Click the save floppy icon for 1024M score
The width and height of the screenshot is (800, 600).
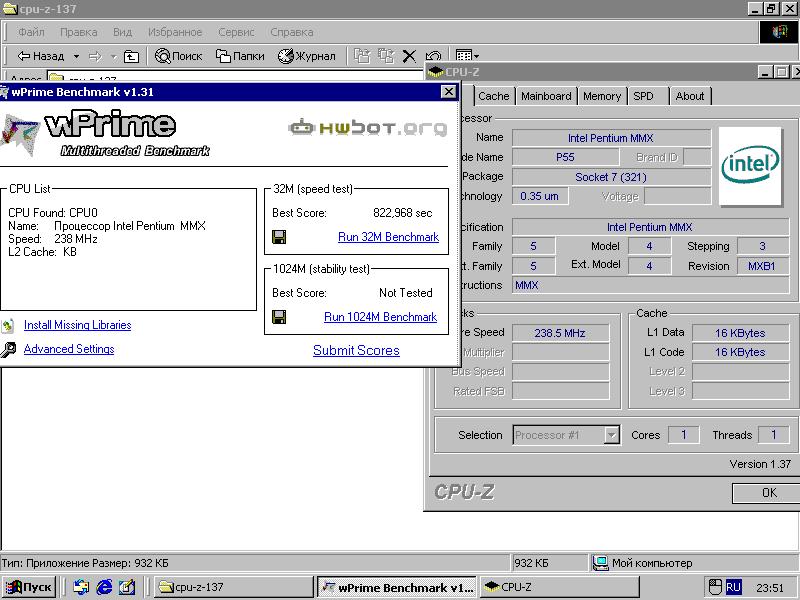point(279,317)
